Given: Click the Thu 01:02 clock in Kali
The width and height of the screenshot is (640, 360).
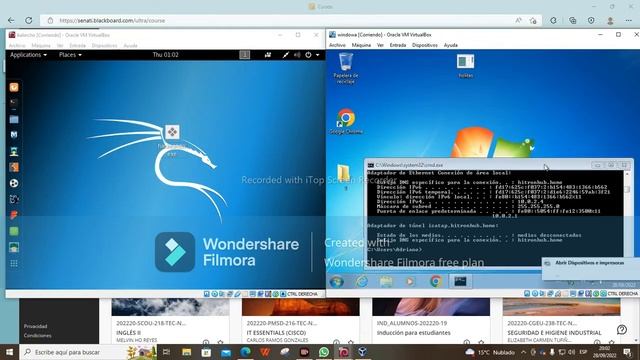Looking at the screenshot, I should tap(165, 55).
